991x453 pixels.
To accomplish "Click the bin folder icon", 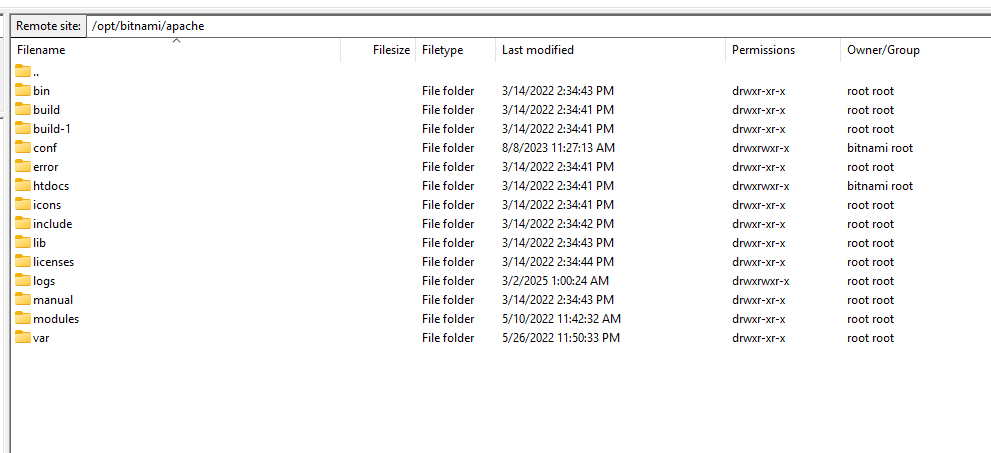I will pos(23,91).
